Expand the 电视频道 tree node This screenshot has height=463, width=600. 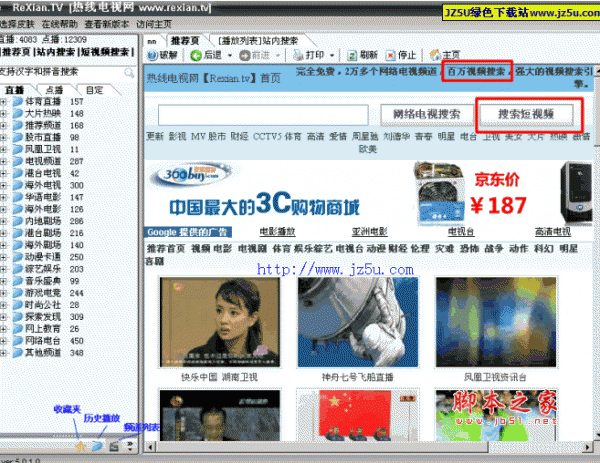pos(3,162)
